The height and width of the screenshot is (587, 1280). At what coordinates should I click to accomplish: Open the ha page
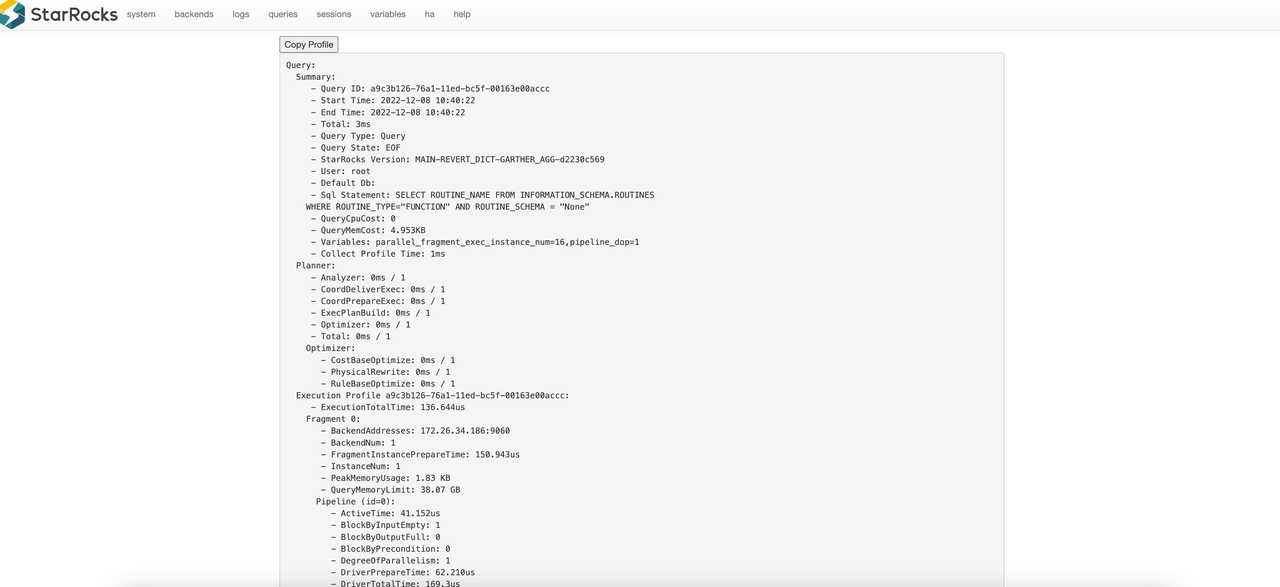coord(429,14)
